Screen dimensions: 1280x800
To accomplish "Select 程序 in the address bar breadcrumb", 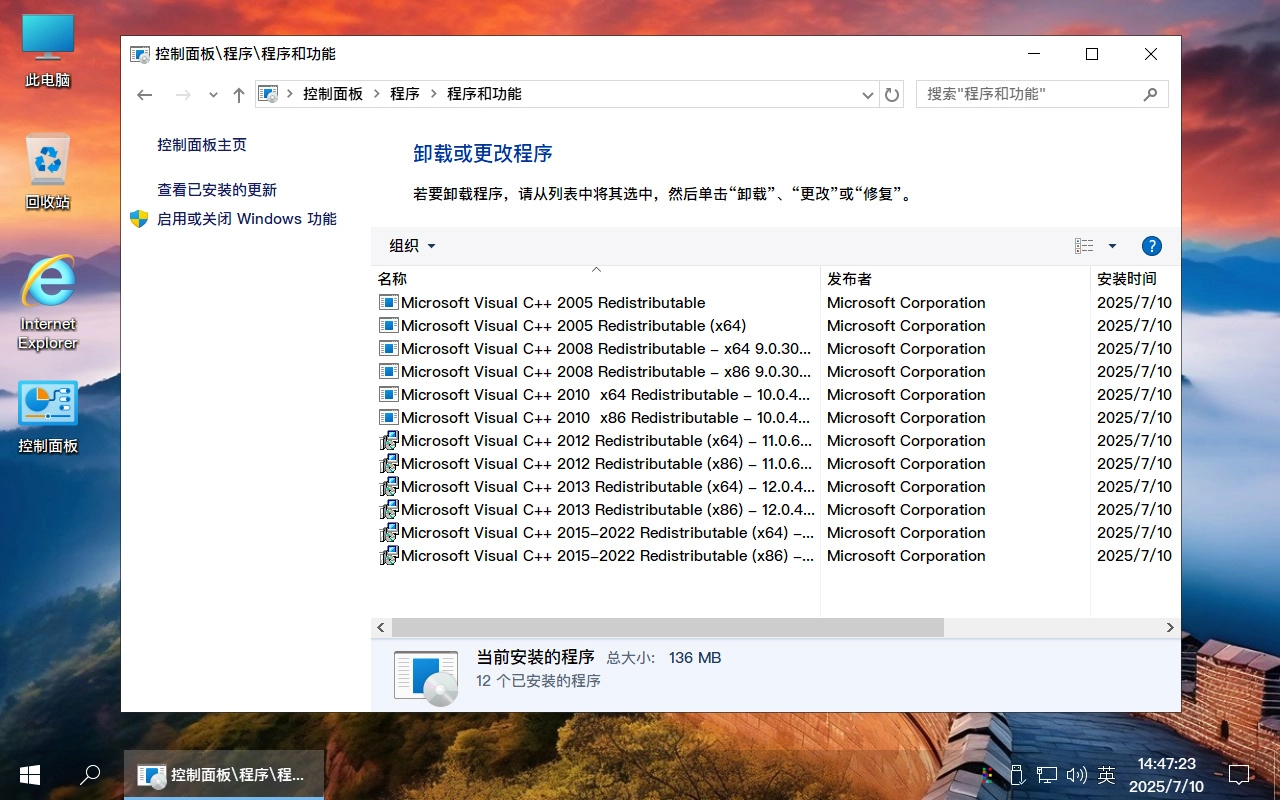I will [405, 94].
